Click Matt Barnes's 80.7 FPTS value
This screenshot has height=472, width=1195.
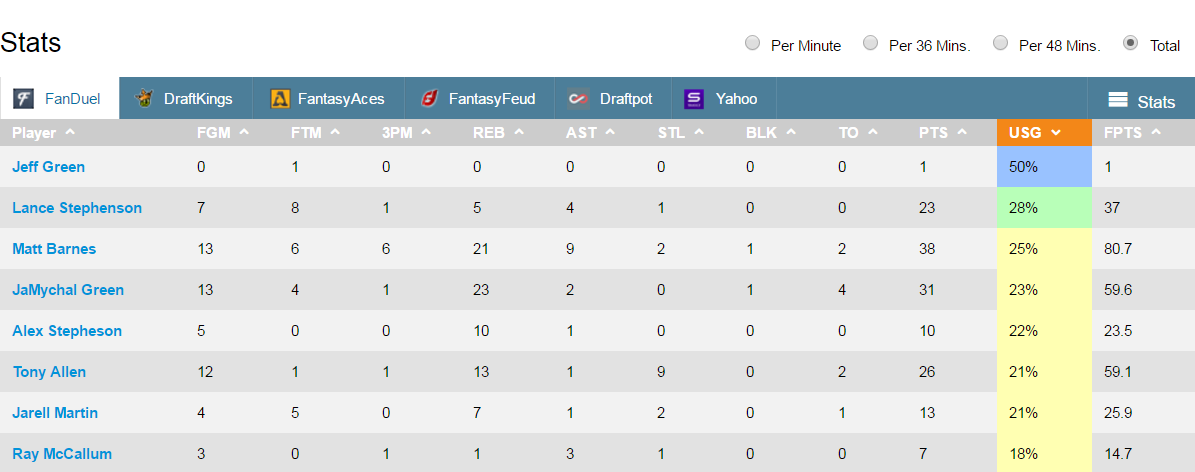tap(1118, 249)
